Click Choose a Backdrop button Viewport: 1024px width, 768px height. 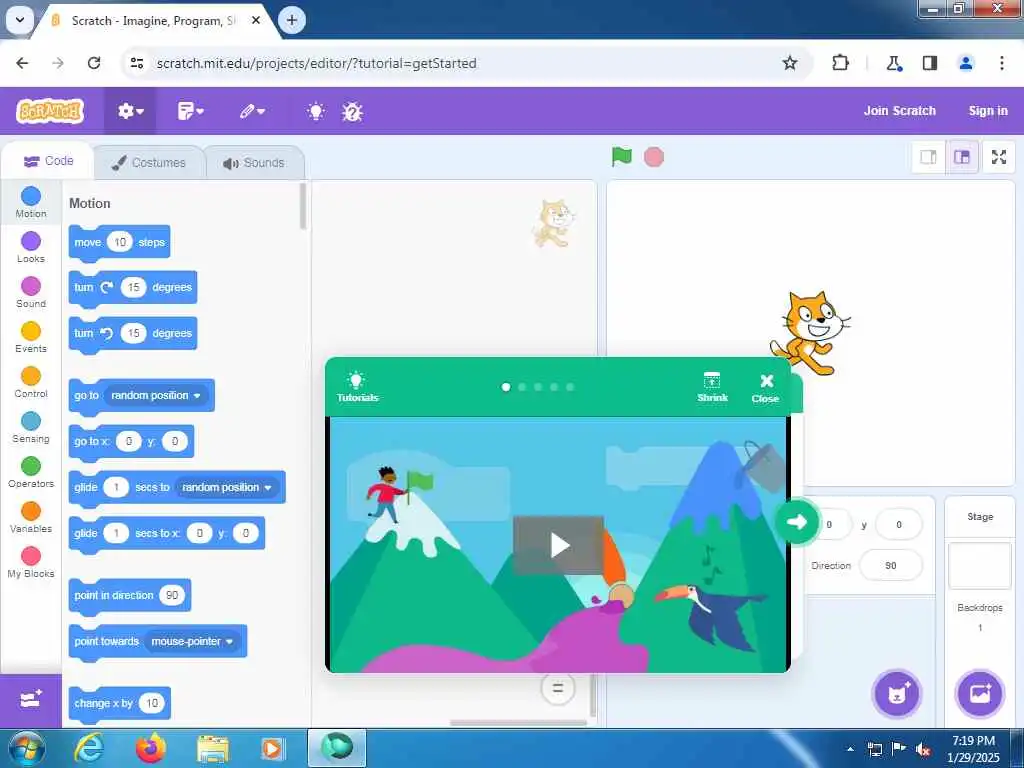coord(980,694)
